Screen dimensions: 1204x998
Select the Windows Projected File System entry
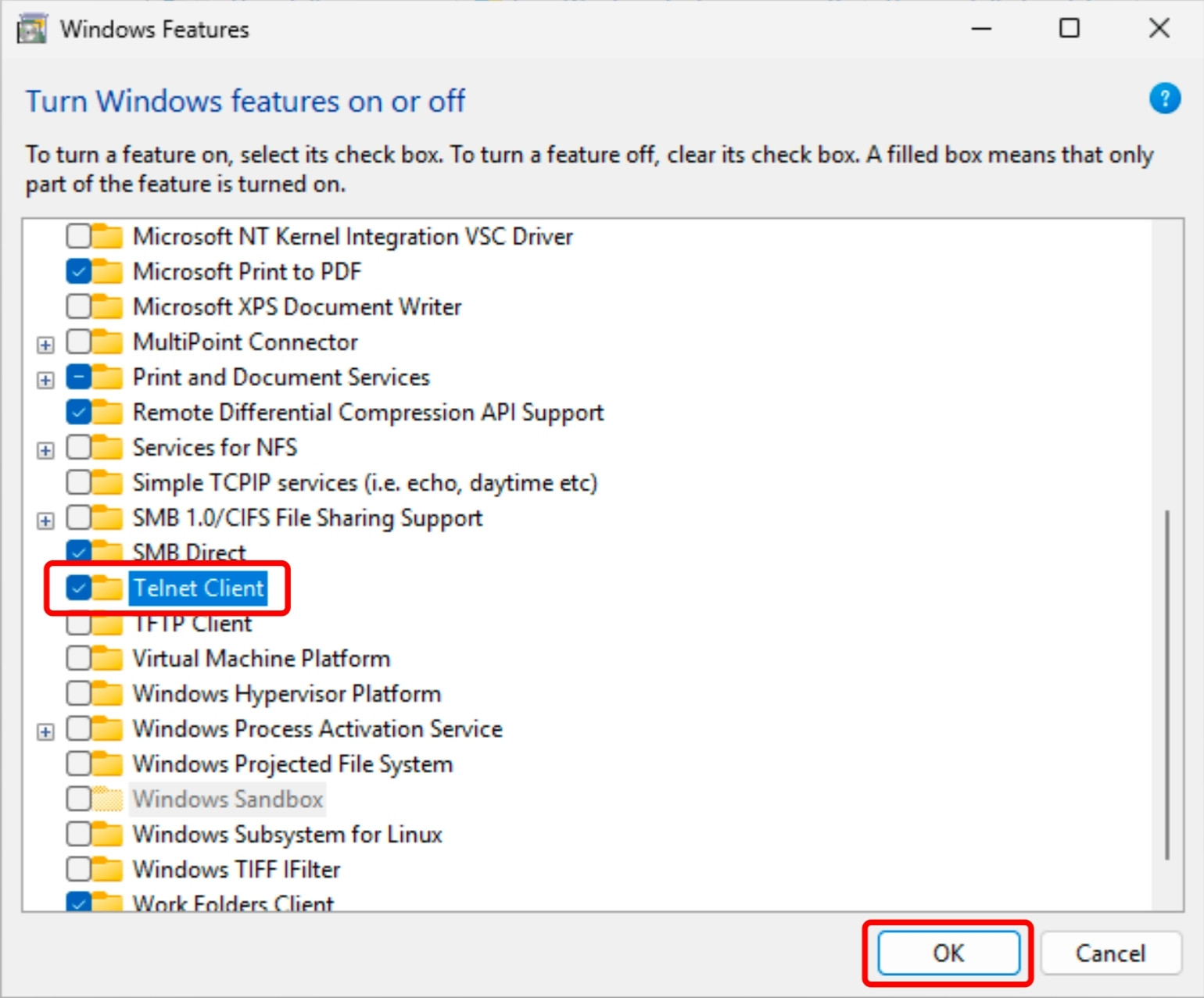point(292,764)
